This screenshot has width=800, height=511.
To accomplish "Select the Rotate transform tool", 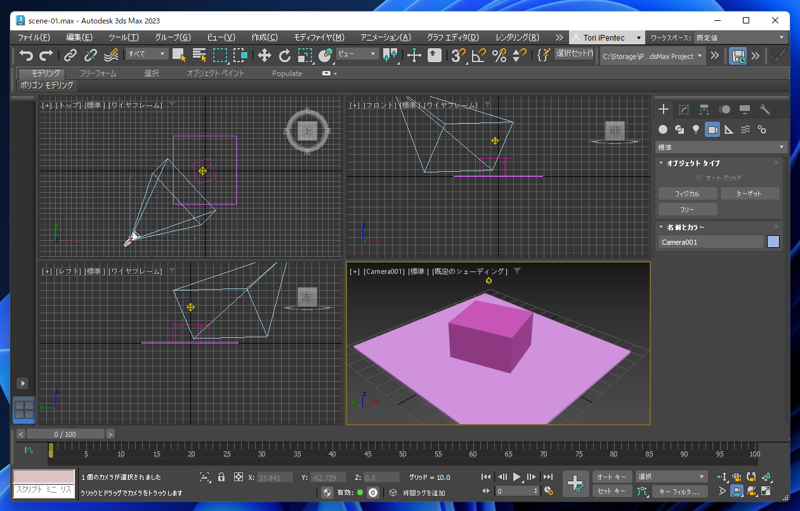I will (285, 56).
